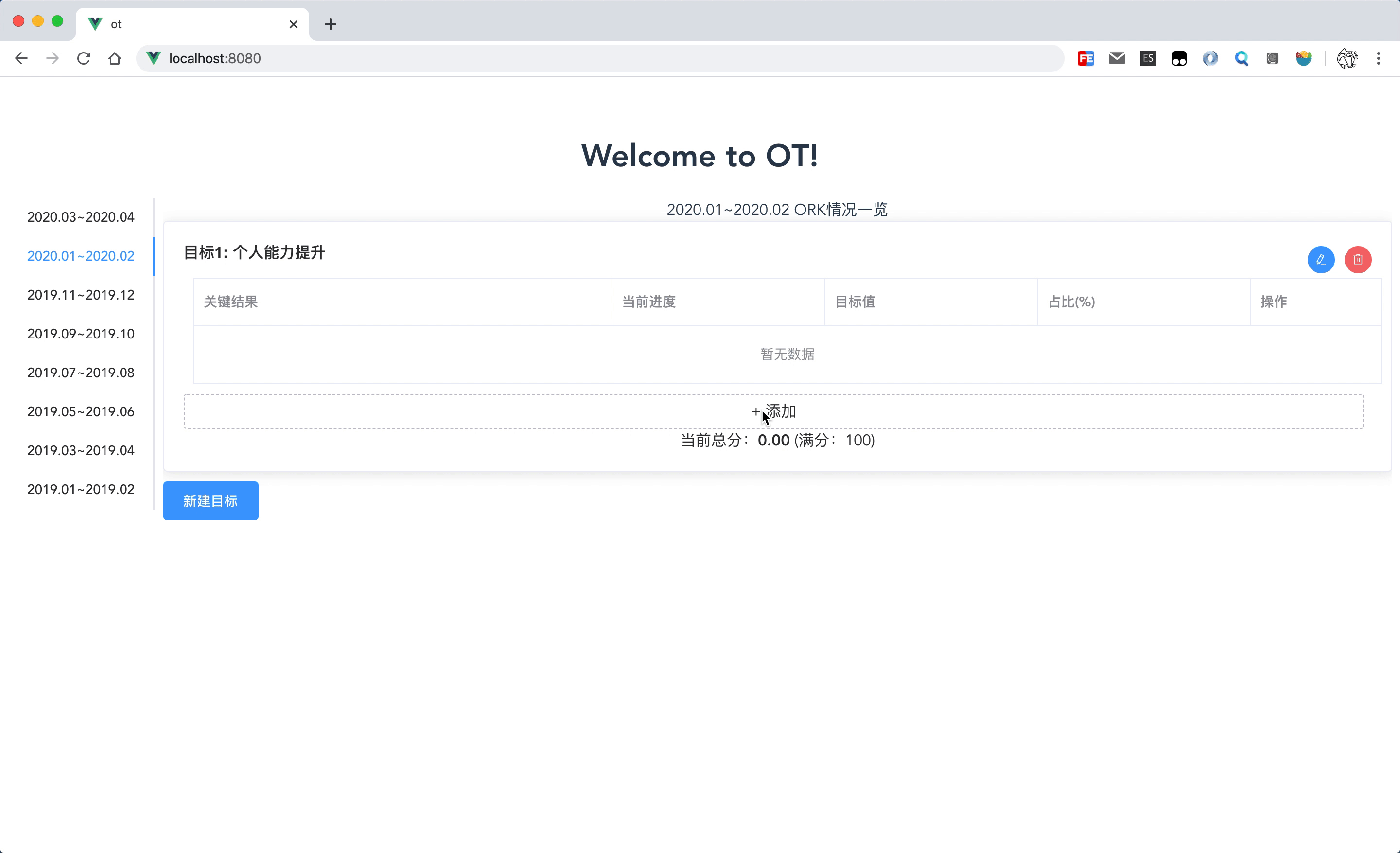Open the magnifier search extension icon
This screenshot has height=853, width=1400.
point(1241,58)
